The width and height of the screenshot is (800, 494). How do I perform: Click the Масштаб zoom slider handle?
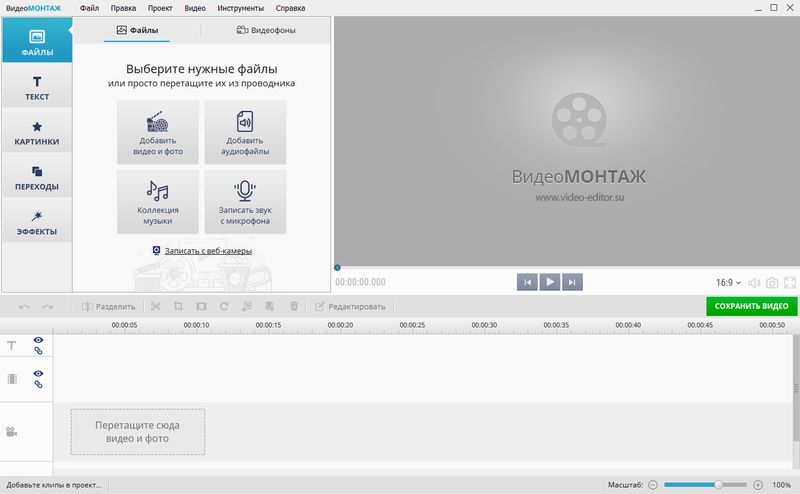pyautogui.click(x=717, y=484)
